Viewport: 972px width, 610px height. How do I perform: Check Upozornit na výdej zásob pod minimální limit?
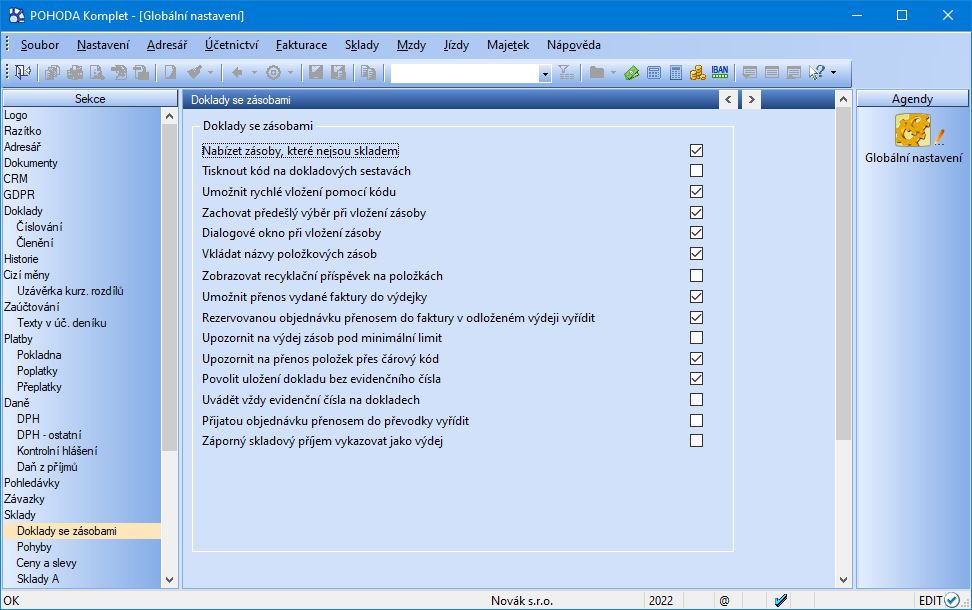point(696,338)
